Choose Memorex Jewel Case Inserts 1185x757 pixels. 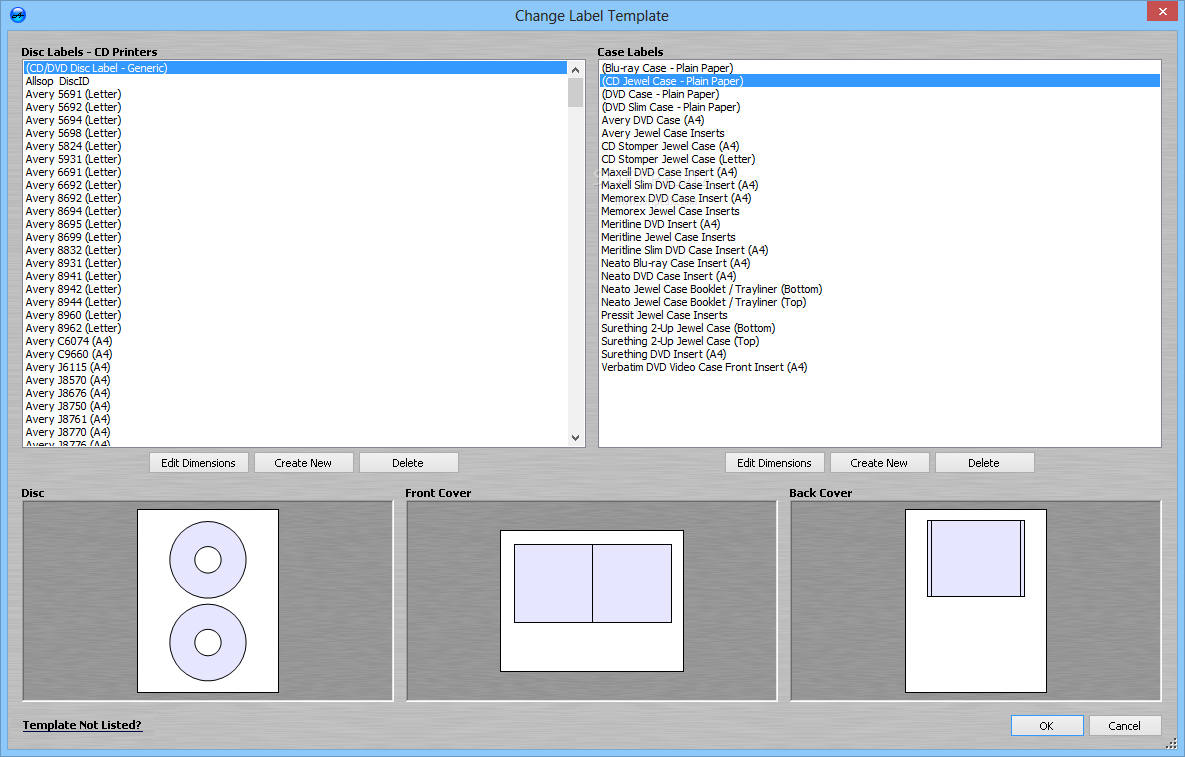pos(880,211)
